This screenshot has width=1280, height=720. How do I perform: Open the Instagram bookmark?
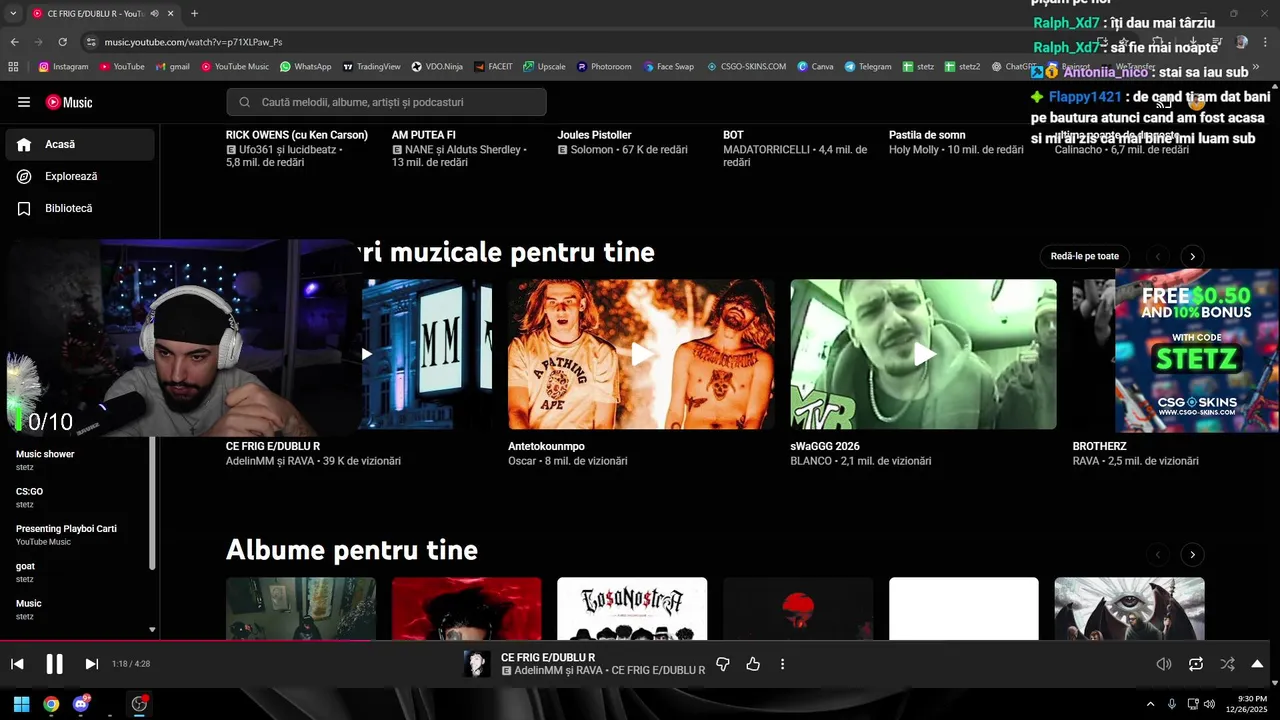pos(63,67)
